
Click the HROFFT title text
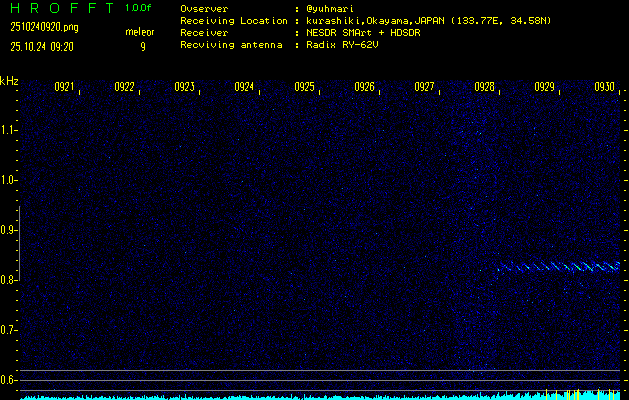click(x=62, y=8)
